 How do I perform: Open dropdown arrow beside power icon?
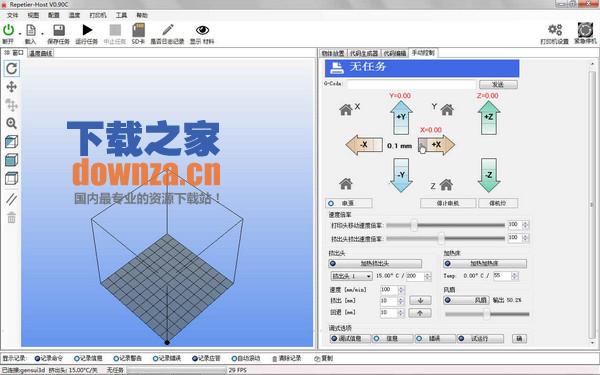point(20,34)
